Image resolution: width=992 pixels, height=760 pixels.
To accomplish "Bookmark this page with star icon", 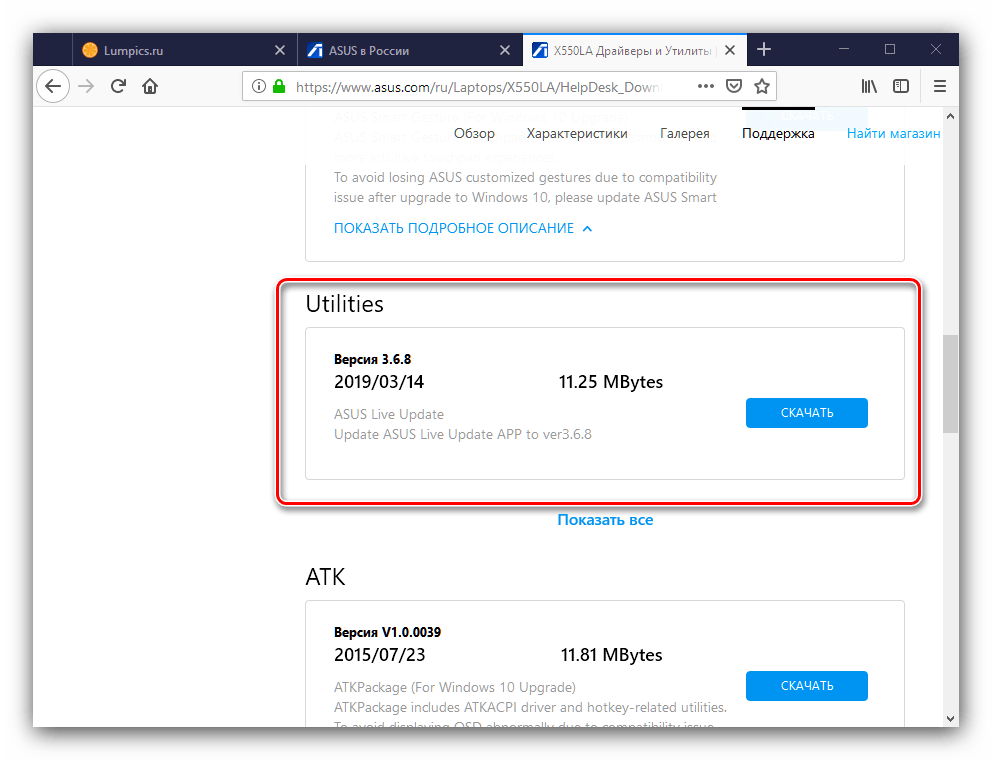I will pyautogui.click(x=762, y=87).
